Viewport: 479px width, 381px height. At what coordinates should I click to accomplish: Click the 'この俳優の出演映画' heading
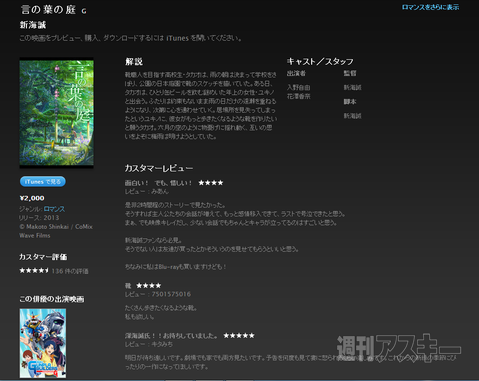(x=52, y=299)
